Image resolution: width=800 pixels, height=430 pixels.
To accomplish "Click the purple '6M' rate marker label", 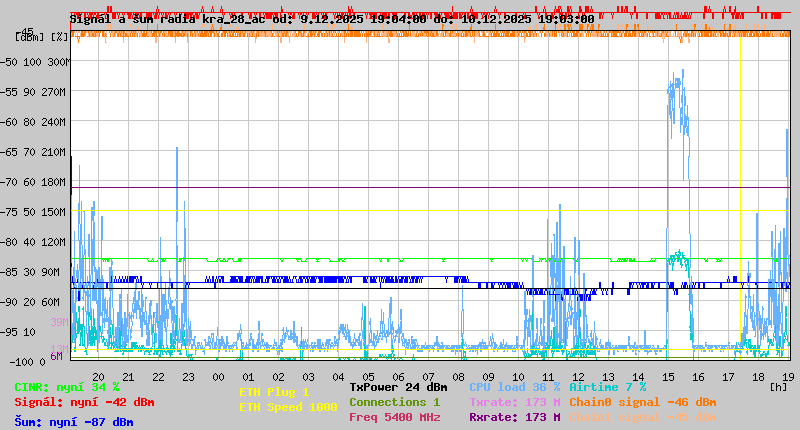I will pos(56,356).
